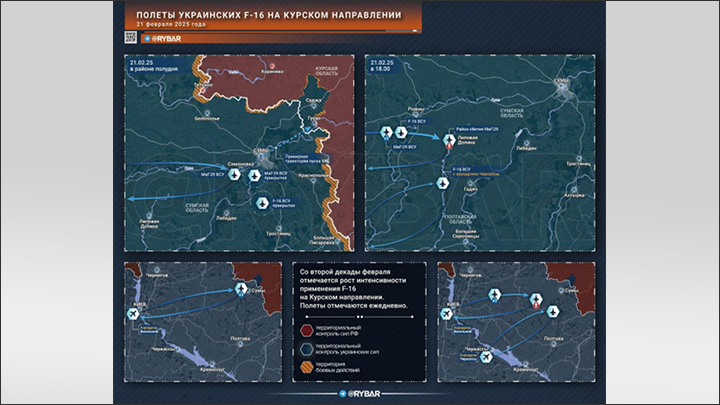Image resolution: width=720 pixels, height=405 pixels.
Task: Click the QR code beside the @RYBAR header
Action: tap(130, 38)
